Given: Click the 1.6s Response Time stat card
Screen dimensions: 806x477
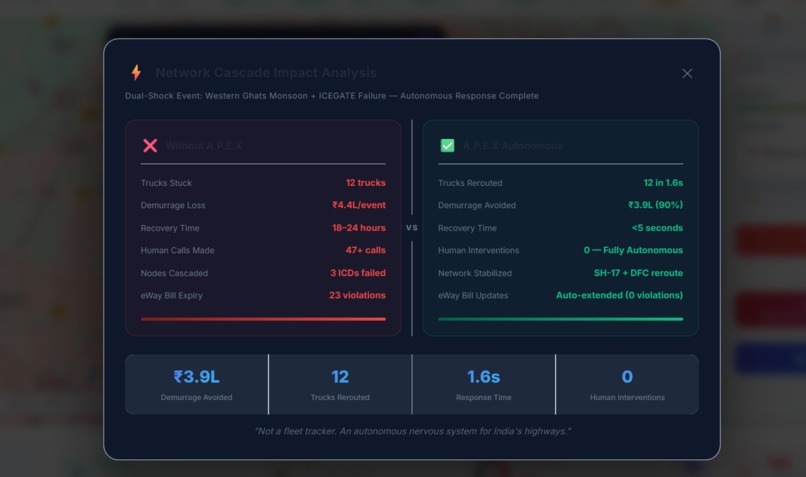Looking at the screenshot, I should coord(483,384).
